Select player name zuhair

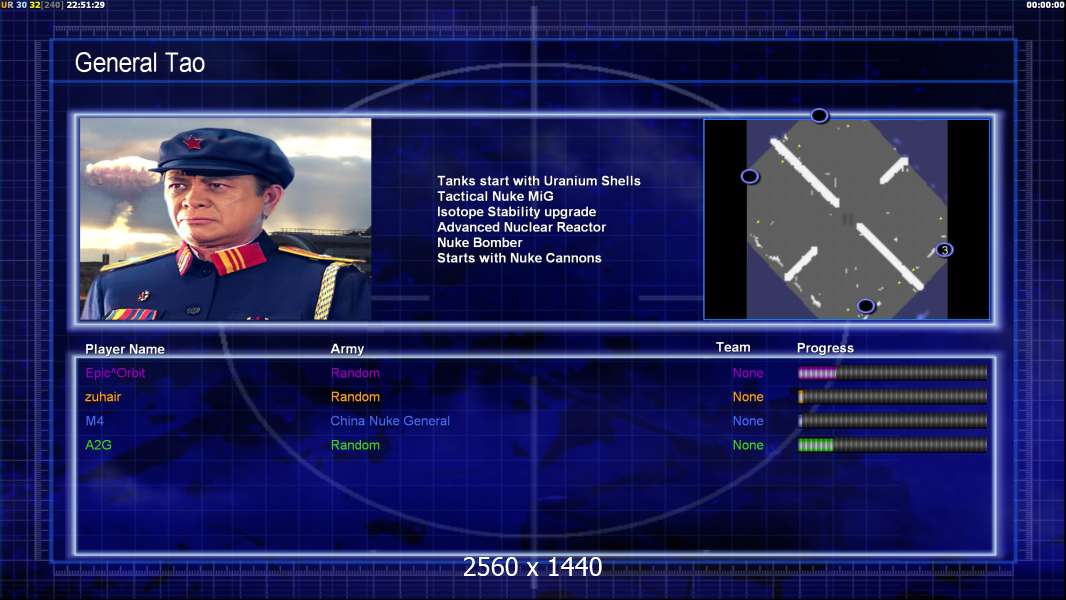(x=103, y=397)
